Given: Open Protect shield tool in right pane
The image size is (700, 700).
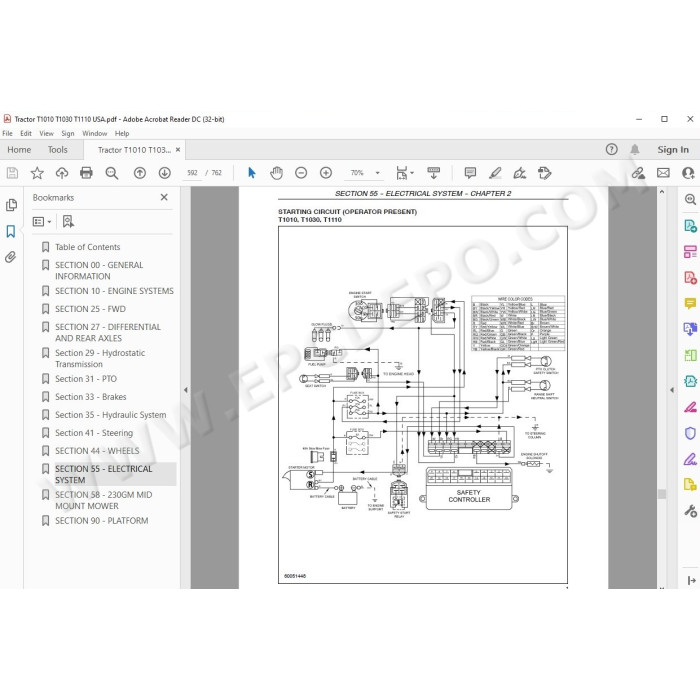Looking at the screenshot, I should click(690, 433).
